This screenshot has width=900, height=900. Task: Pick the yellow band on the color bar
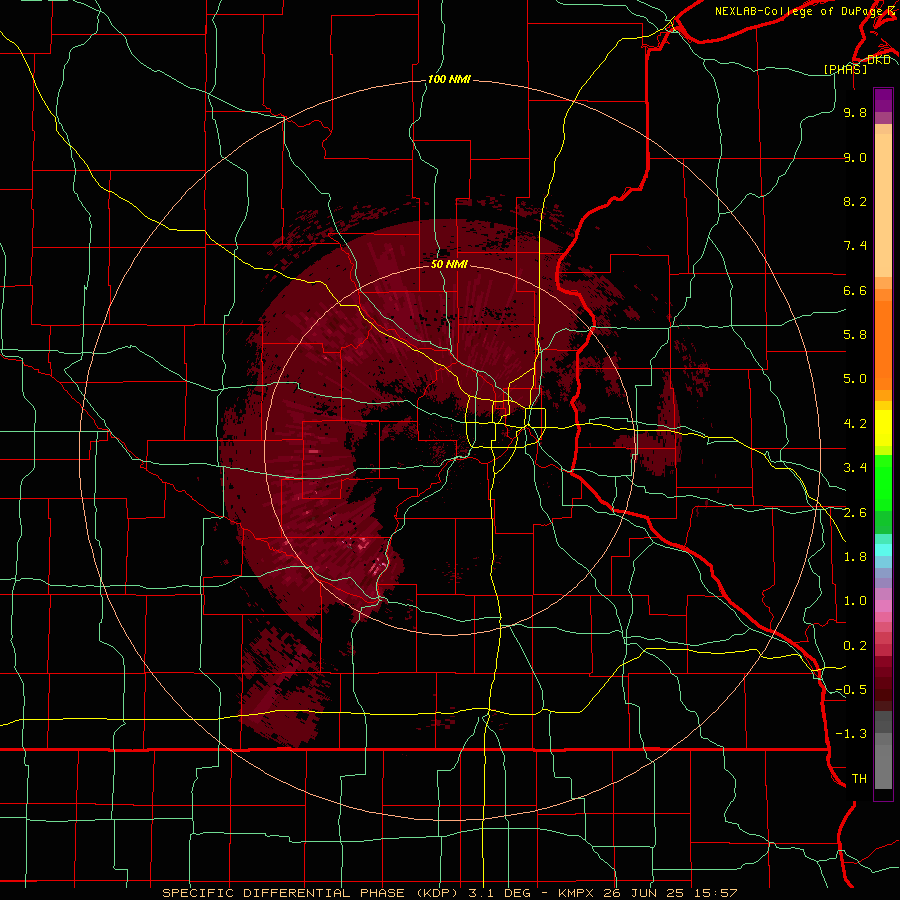point(883,428)
